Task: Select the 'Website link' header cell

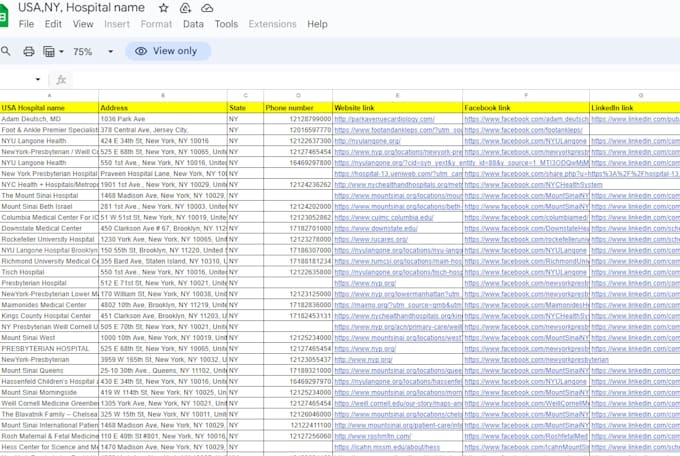Action: click(x=398, y=108)
